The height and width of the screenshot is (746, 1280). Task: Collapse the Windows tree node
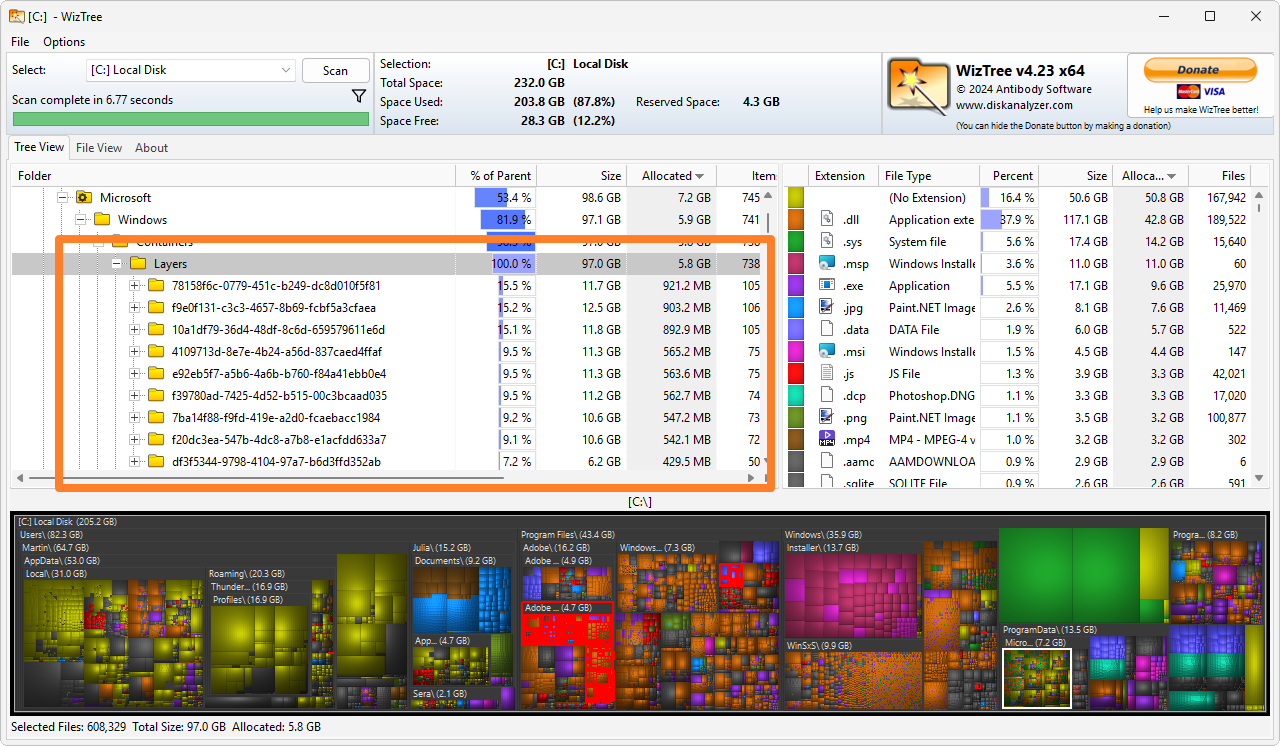point(81,219)
